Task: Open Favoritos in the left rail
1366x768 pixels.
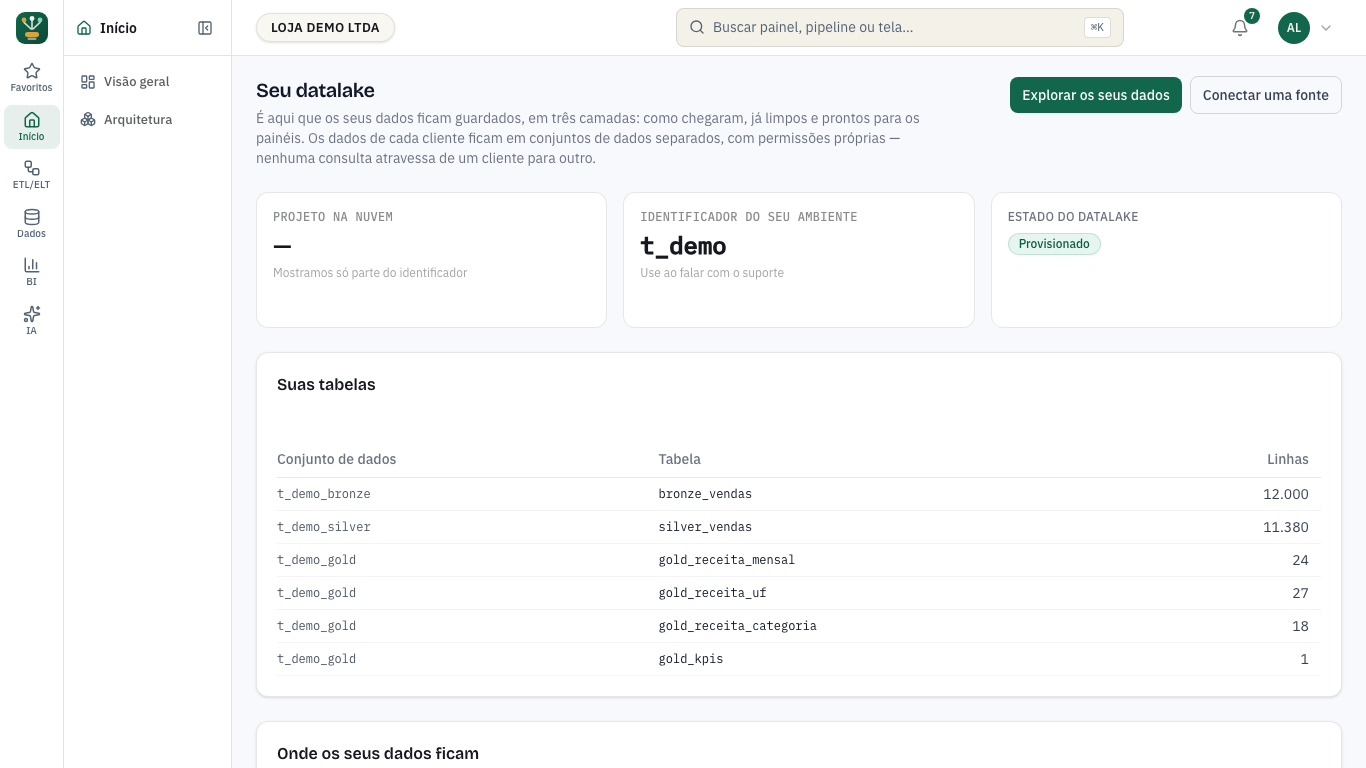Action: pos(32,77)
